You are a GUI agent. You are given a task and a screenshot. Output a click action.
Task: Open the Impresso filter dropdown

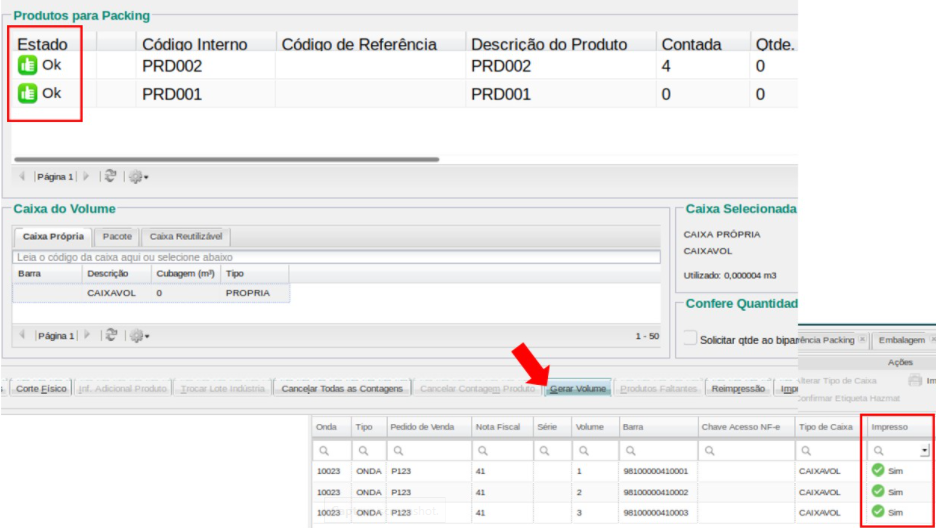[925, 450]
